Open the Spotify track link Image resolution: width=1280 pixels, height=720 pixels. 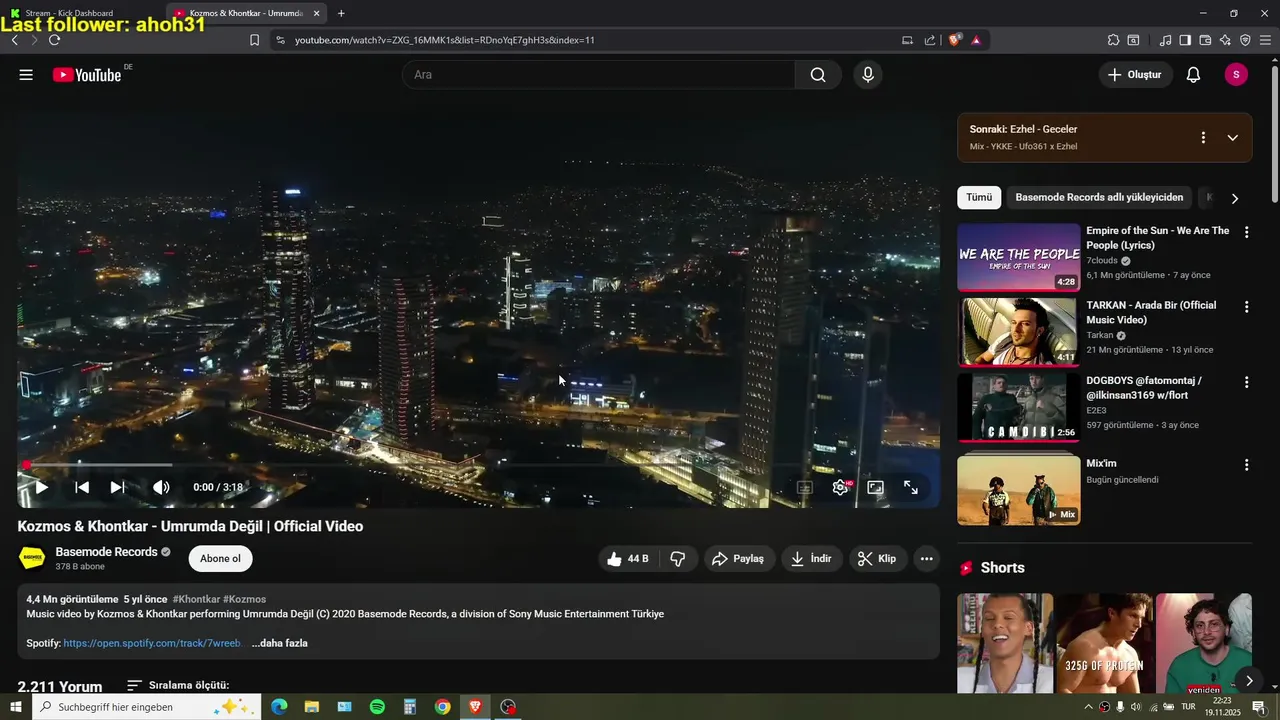point(153,643)
